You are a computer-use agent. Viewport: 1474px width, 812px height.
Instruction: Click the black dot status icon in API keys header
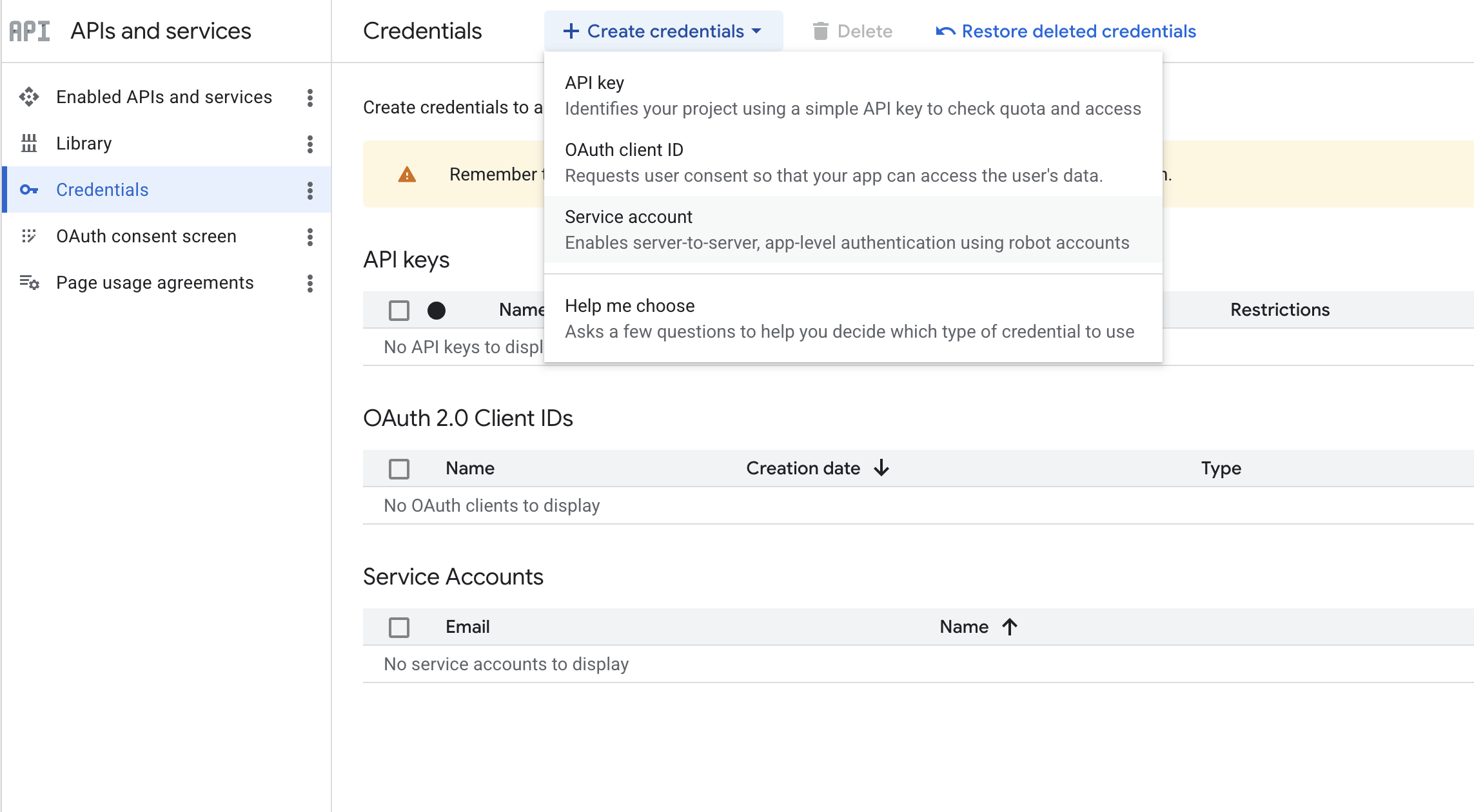point(437,311)
